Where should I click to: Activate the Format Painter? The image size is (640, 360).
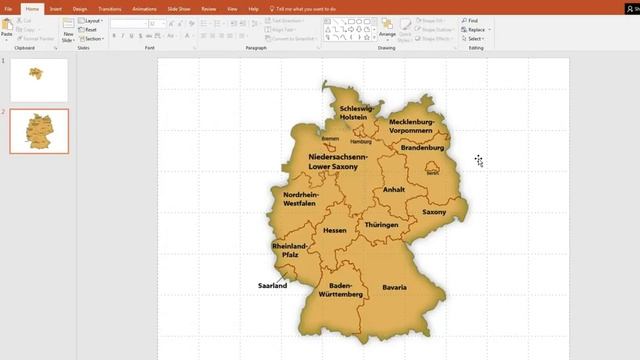36,38
